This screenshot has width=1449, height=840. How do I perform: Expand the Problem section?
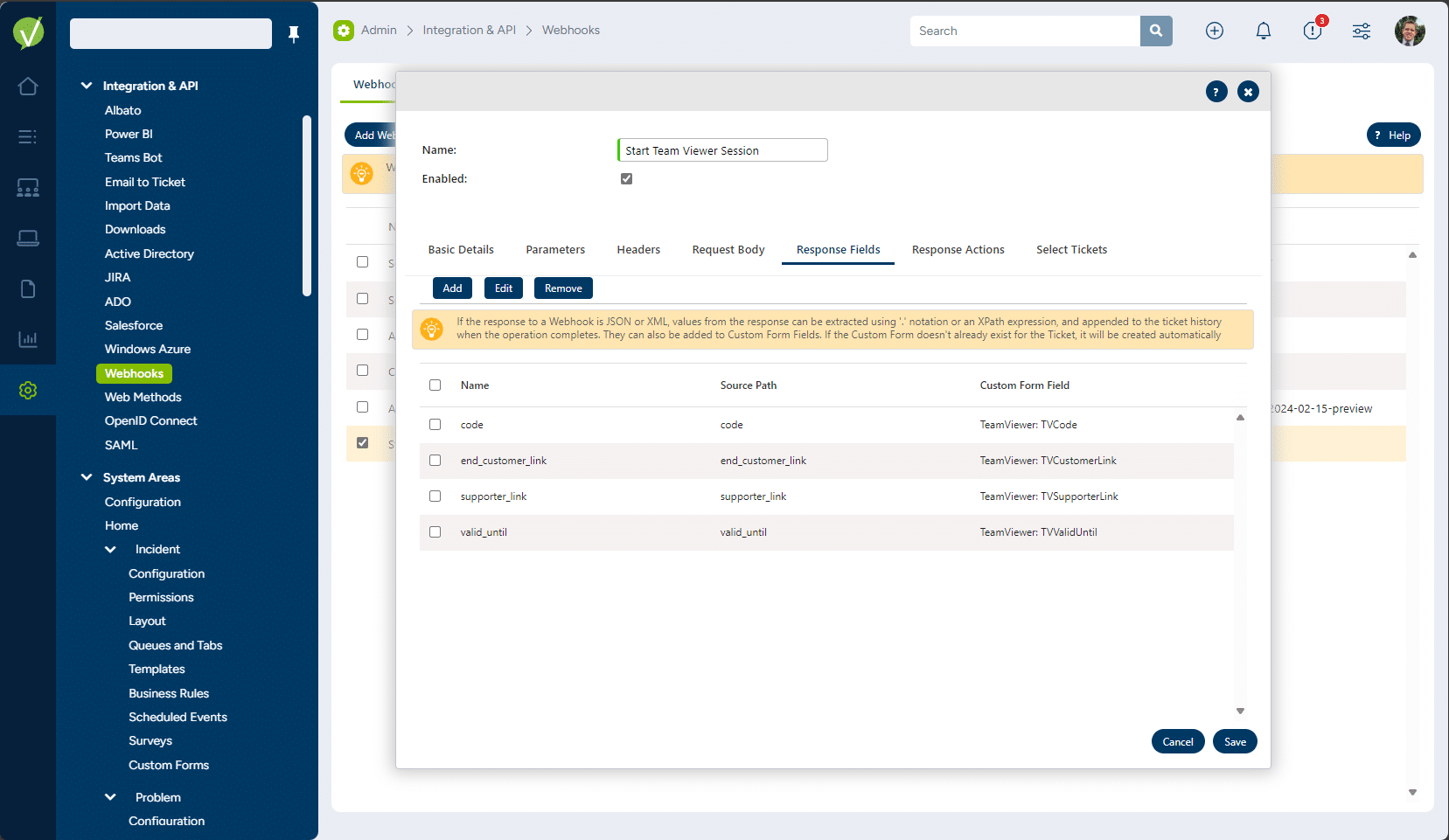110,796
